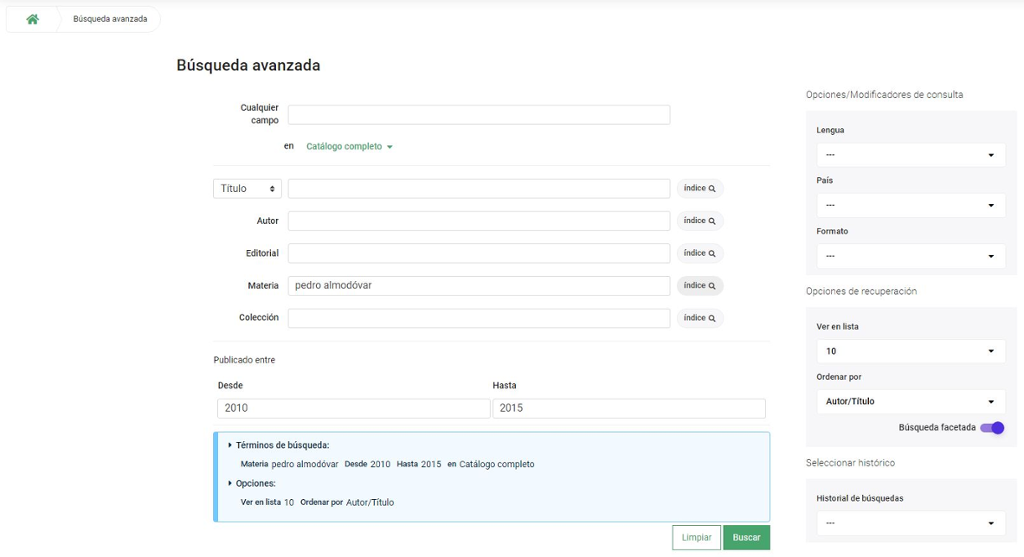Disable the Búsqueda facetada switch
This screenshot has width=1024, height=557.
(x=991, y=428)
